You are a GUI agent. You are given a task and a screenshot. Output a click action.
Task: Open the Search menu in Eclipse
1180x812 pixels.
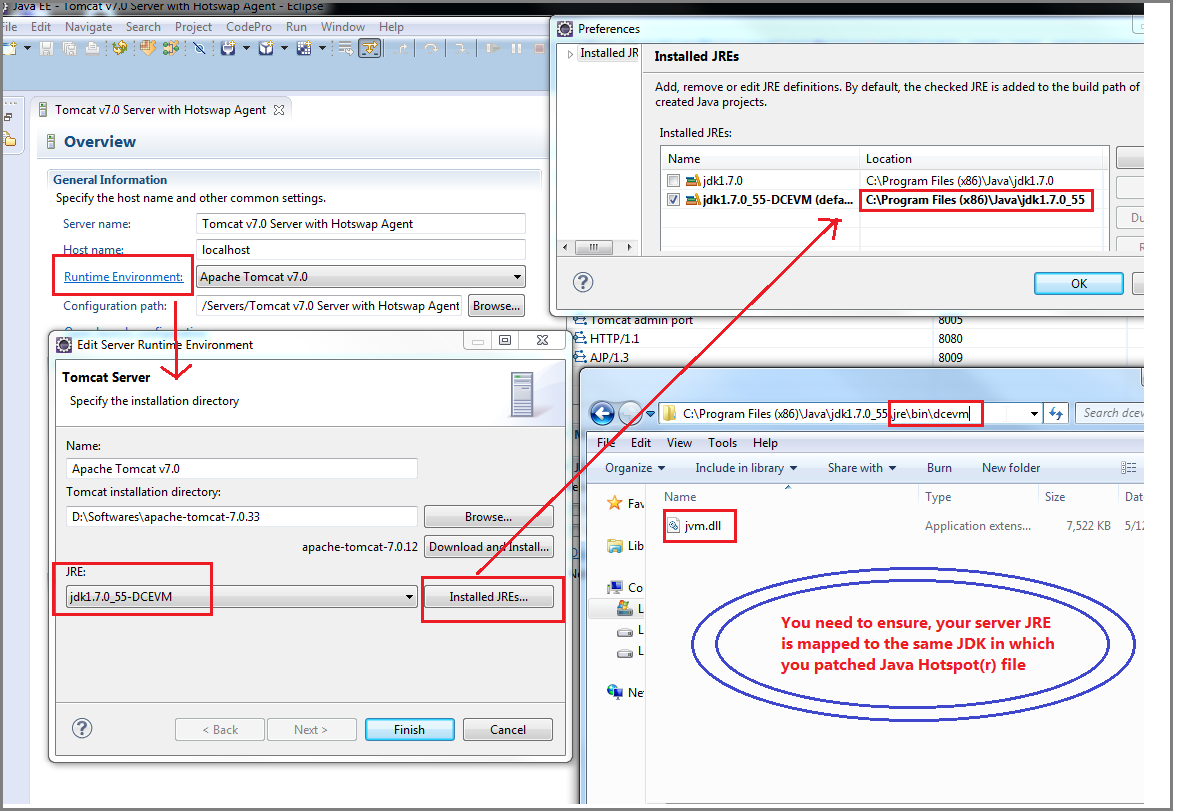143,26
